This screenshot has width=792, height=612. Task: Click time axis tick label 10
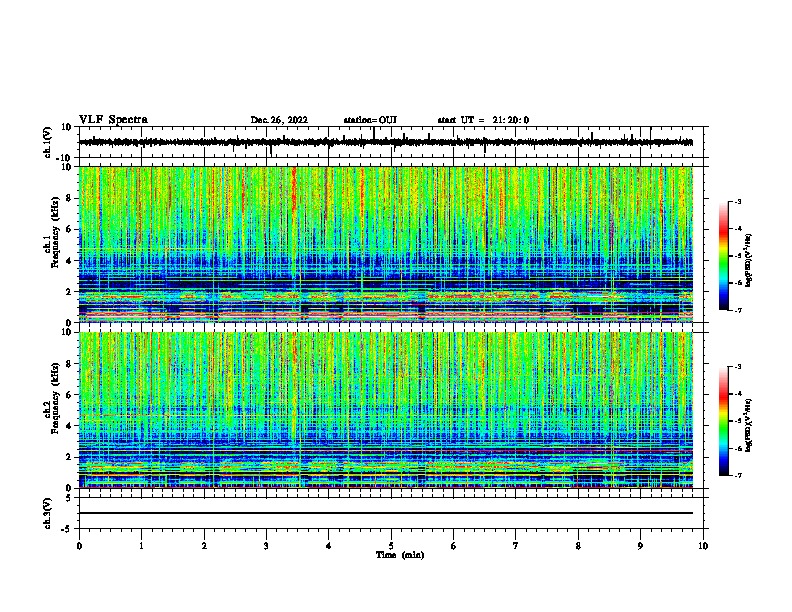click(703, 546)
